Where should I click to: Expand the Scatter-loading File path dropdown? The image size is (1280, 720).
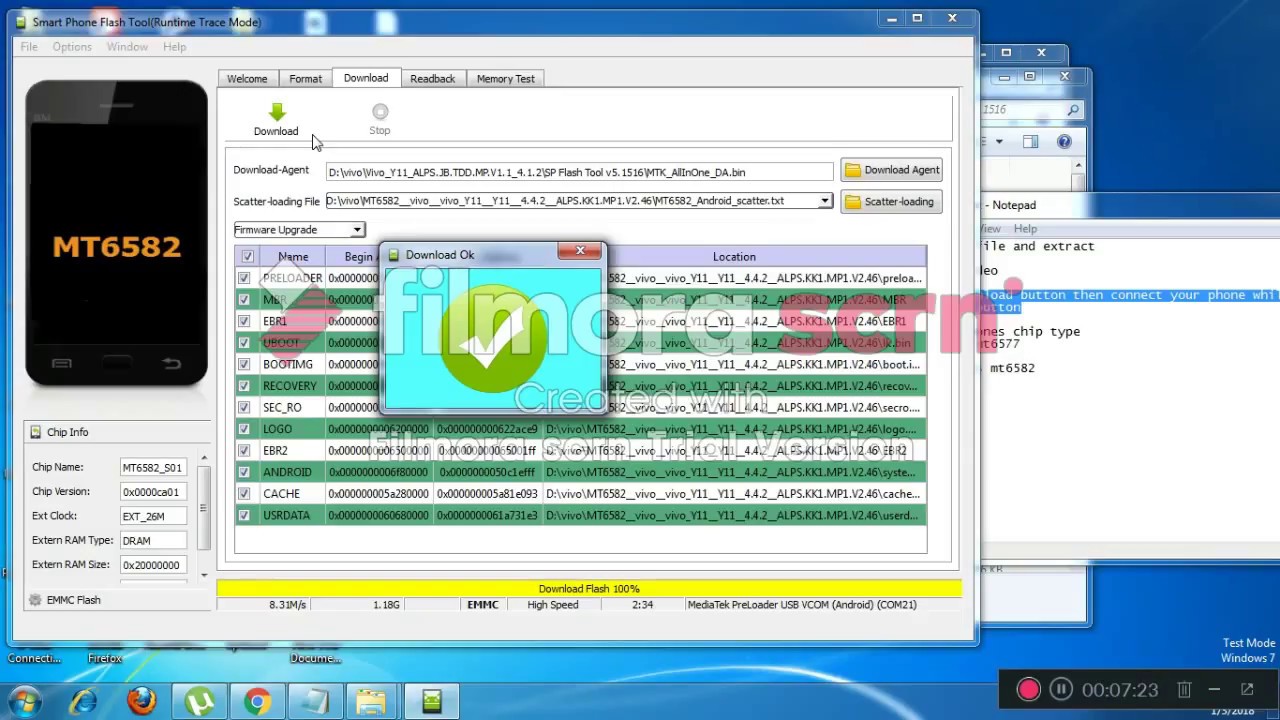click(x=825, y=201)
